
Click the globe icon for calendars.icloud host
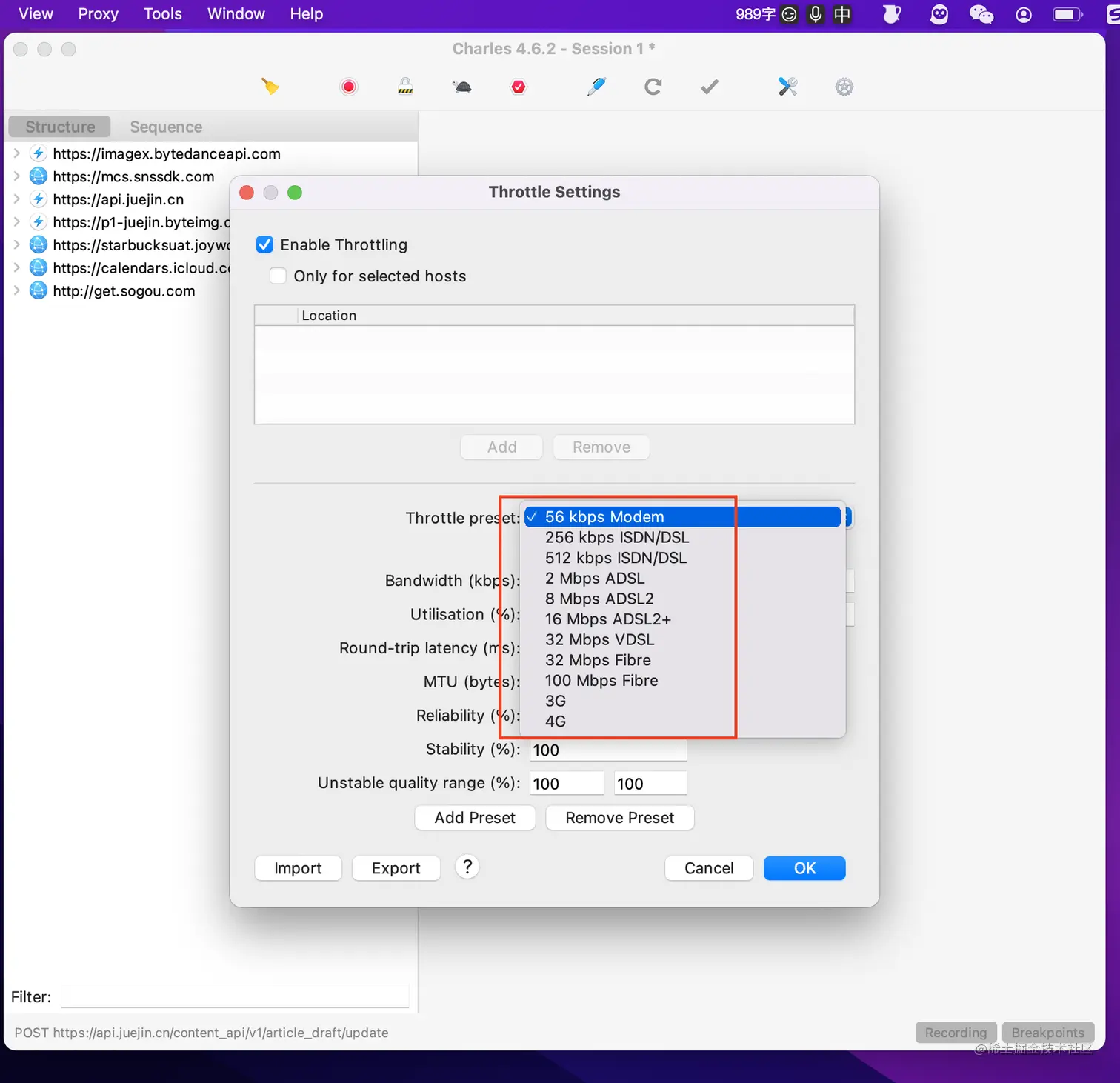click(39, 267)
